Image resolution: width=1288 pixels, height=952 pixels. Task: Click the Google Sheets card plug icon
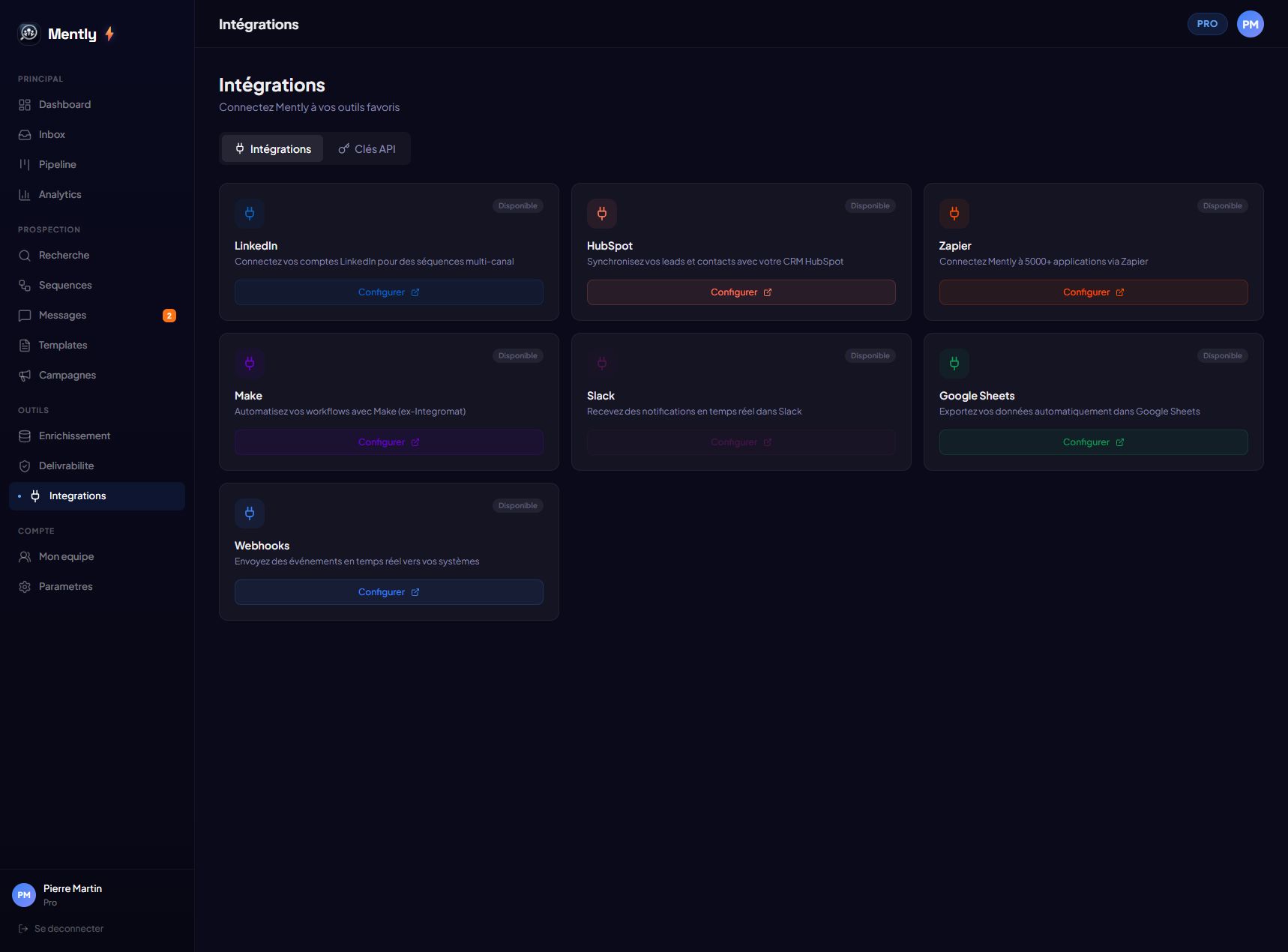pos(954,364)
